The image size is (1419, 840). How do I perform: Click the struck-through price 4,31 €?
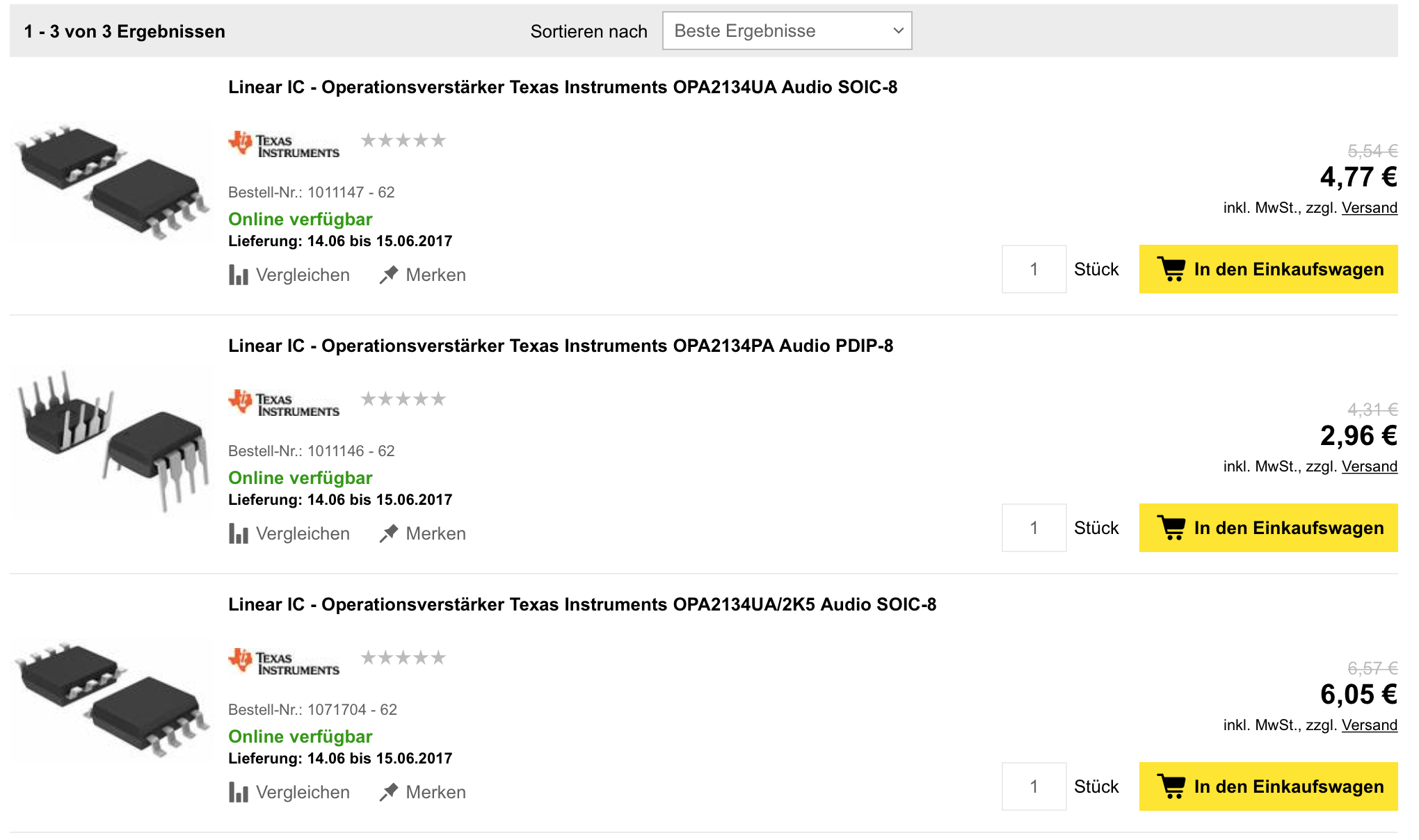(x=1372, y=410)
